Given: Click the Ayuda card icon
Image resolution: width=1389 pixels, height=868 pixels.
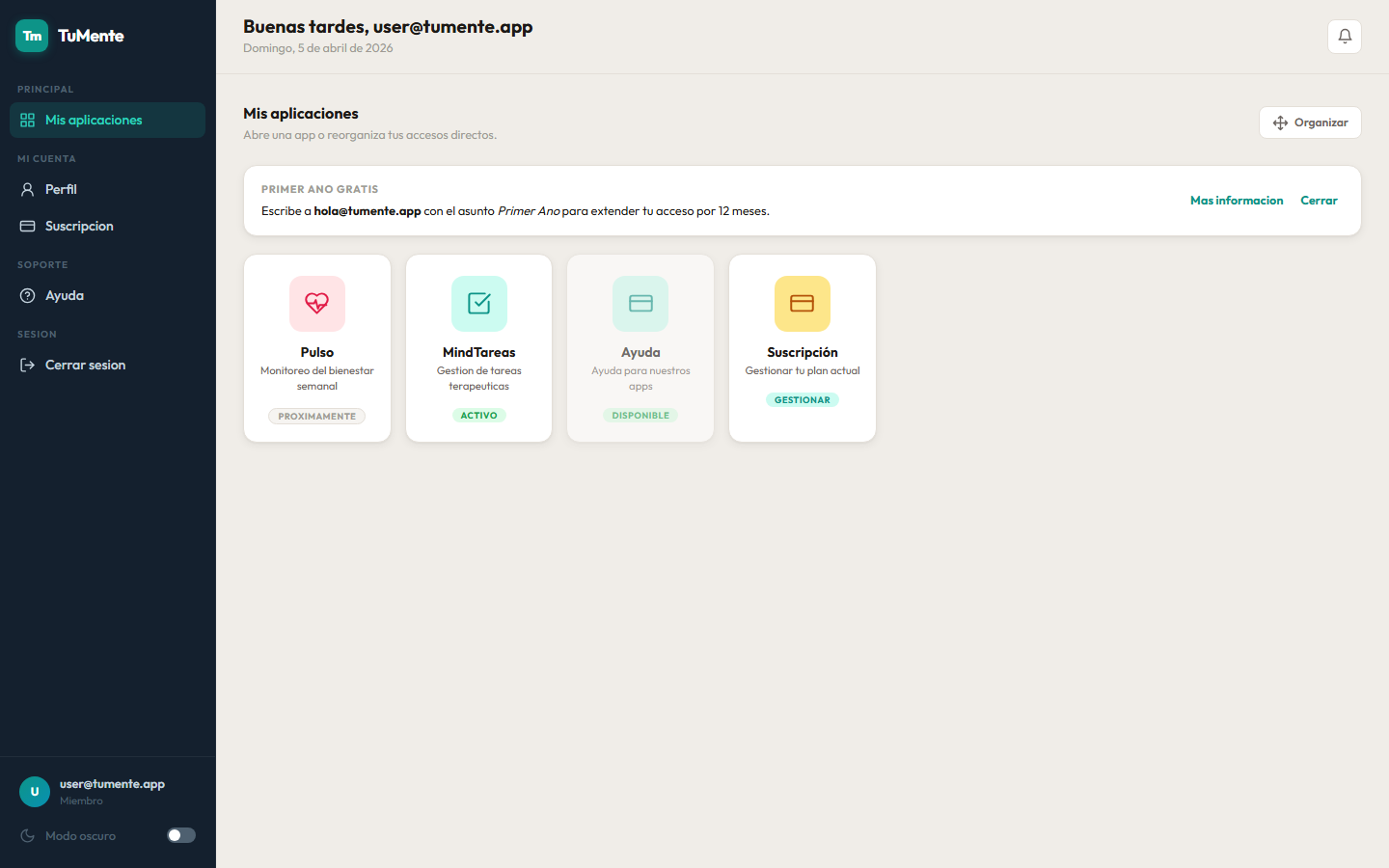Looking at the screenshot, I should (640, 304).
